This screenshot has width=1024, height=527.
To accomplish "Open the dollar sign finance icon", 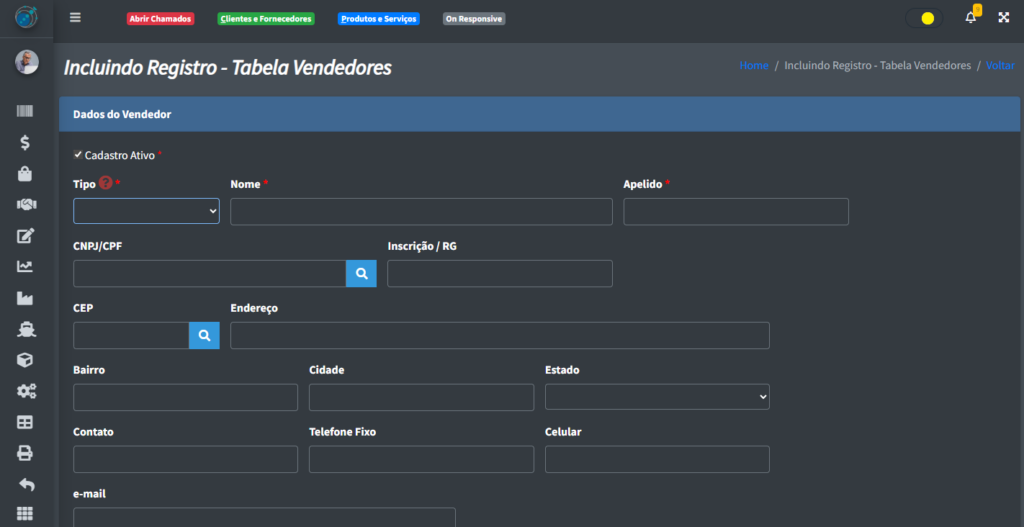I will 26,143.
